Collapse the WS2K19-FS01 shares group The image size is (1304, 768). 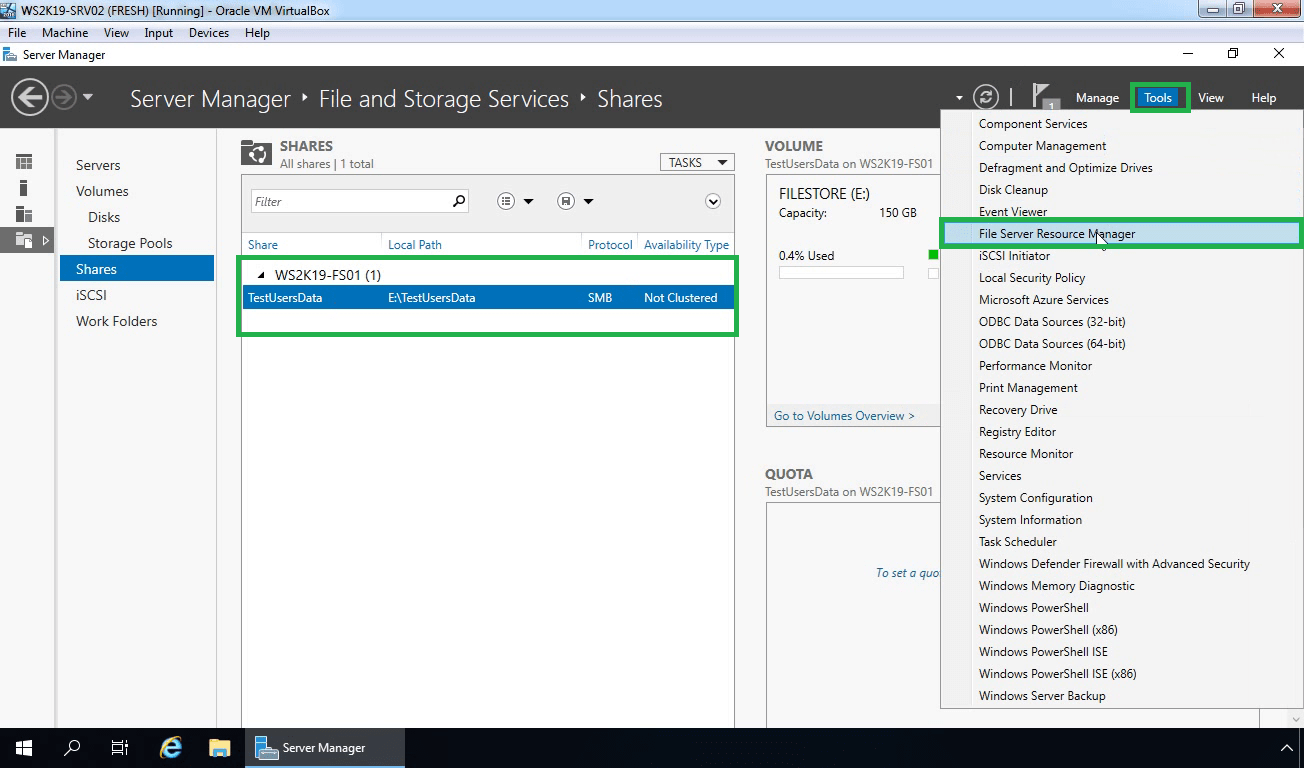click(261, 274)
